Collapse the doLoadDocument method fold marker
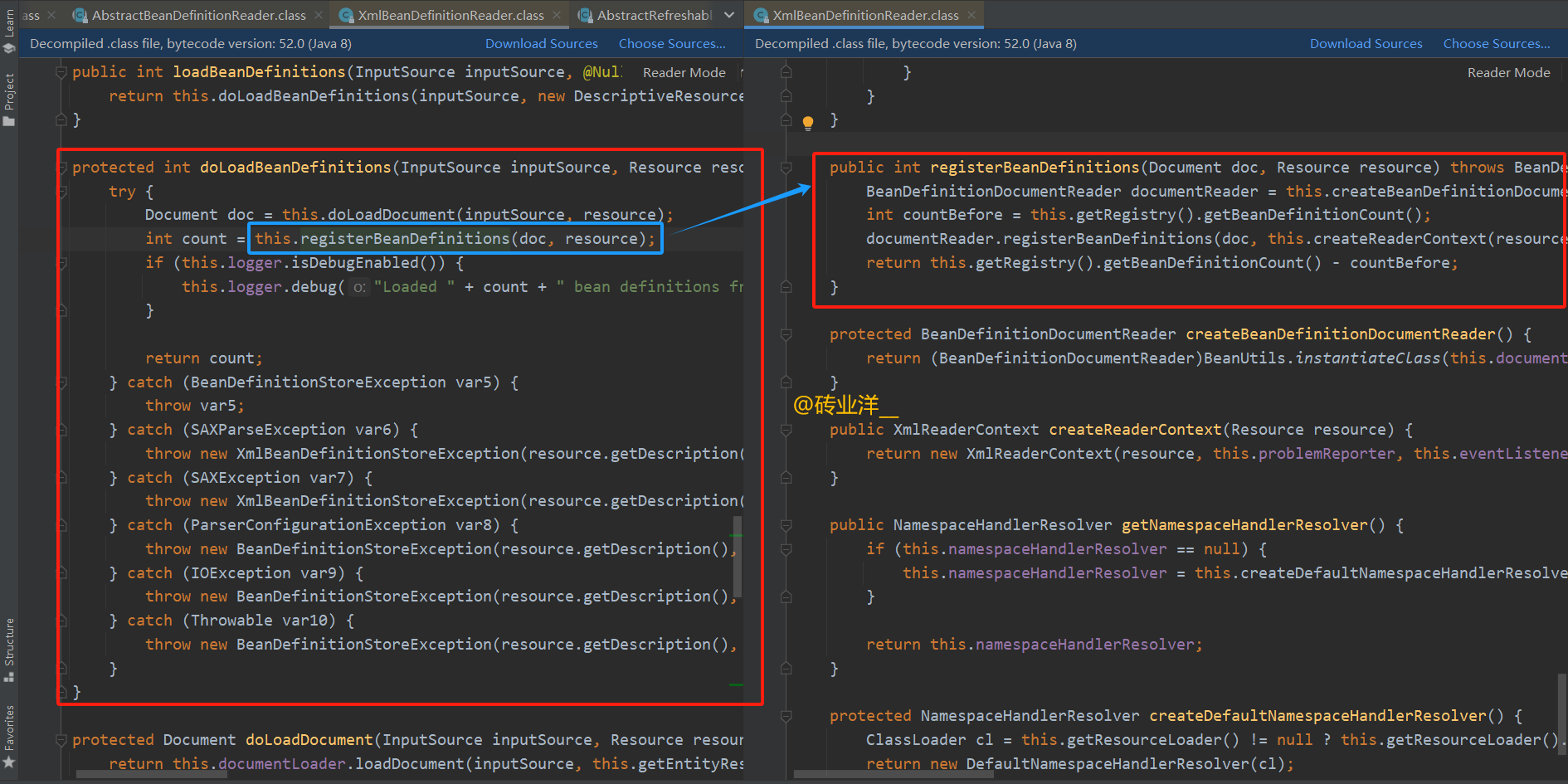The image size is (1568, 784). tap(61, 740)
